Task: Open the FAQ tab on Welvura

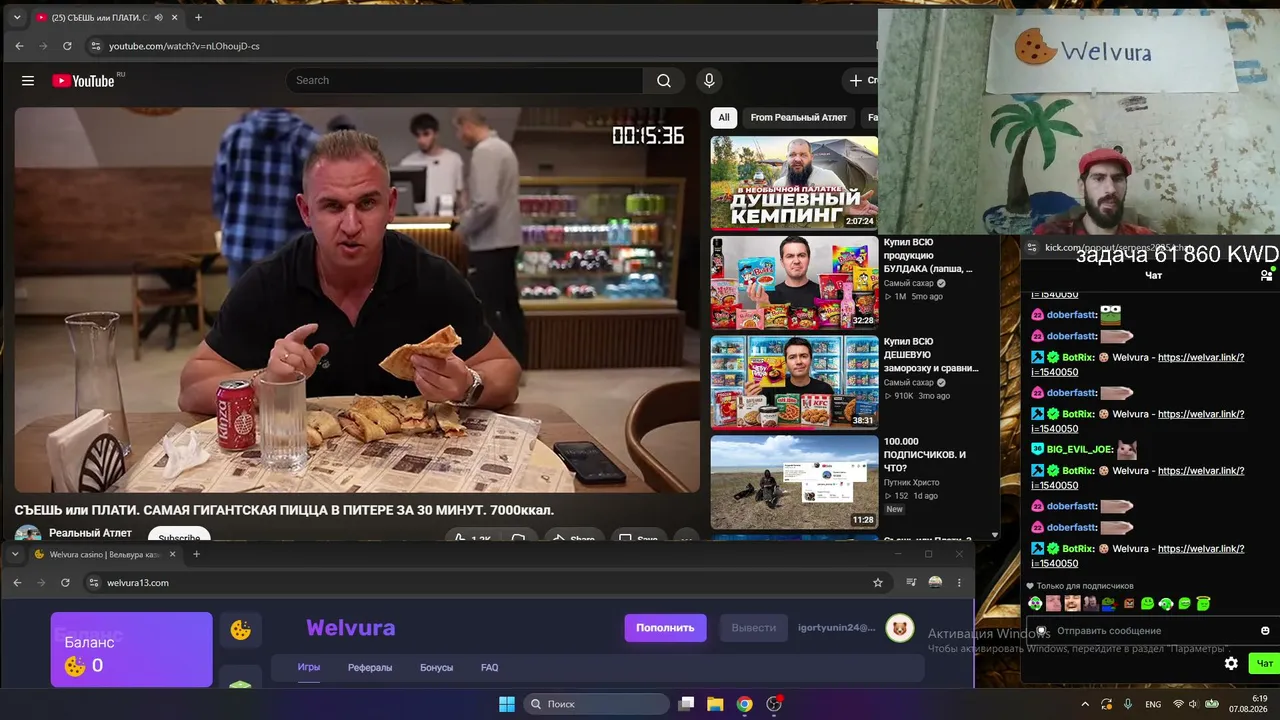Action: [490, 668]
